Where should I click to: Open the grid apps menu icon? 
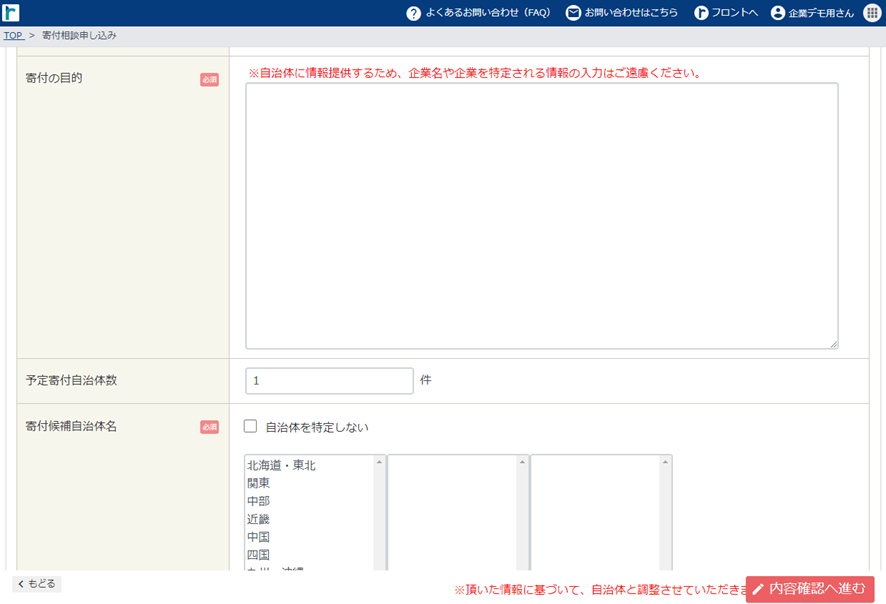(x=872, y=13)
